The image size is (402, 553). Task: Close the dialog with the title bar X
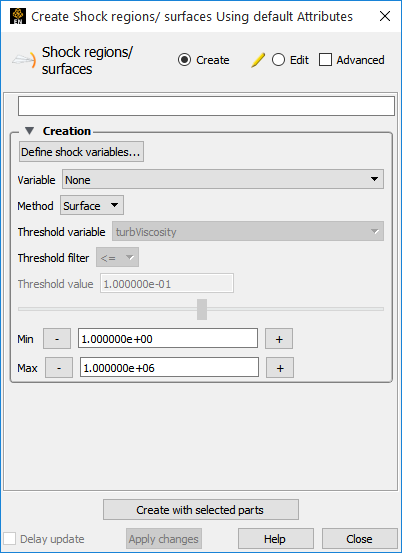385,16
